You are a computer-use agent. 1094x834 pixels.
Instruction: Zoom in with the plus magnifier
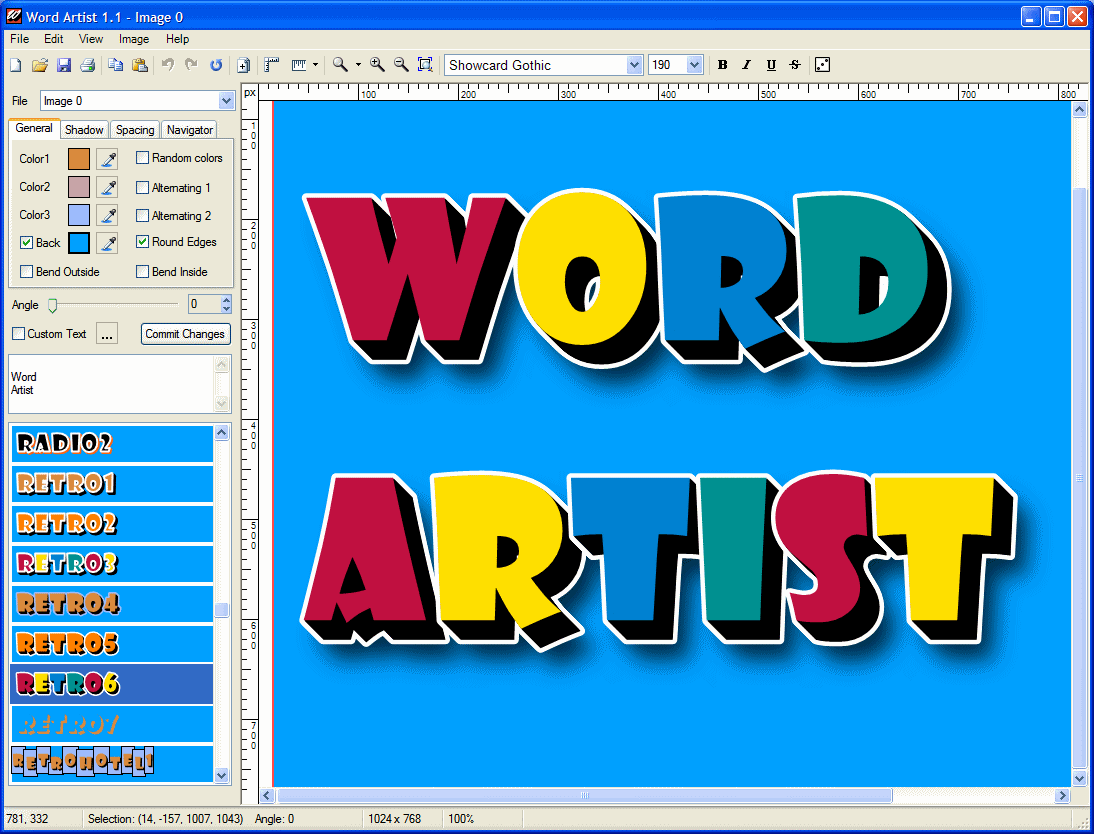click(377, 65)
